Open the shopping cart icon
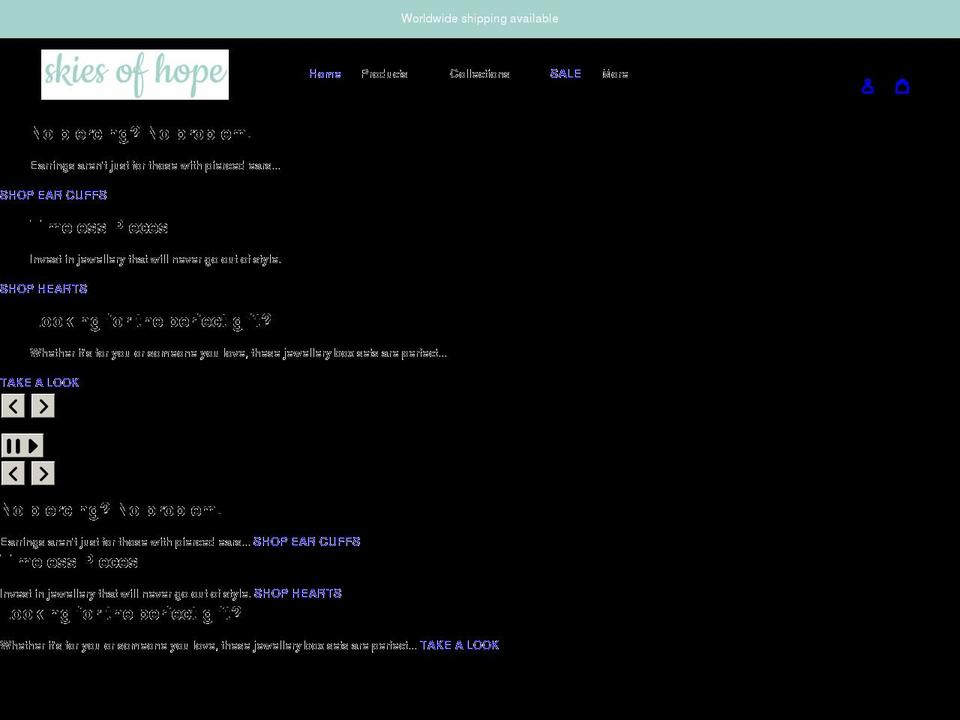 coord(902,86)
